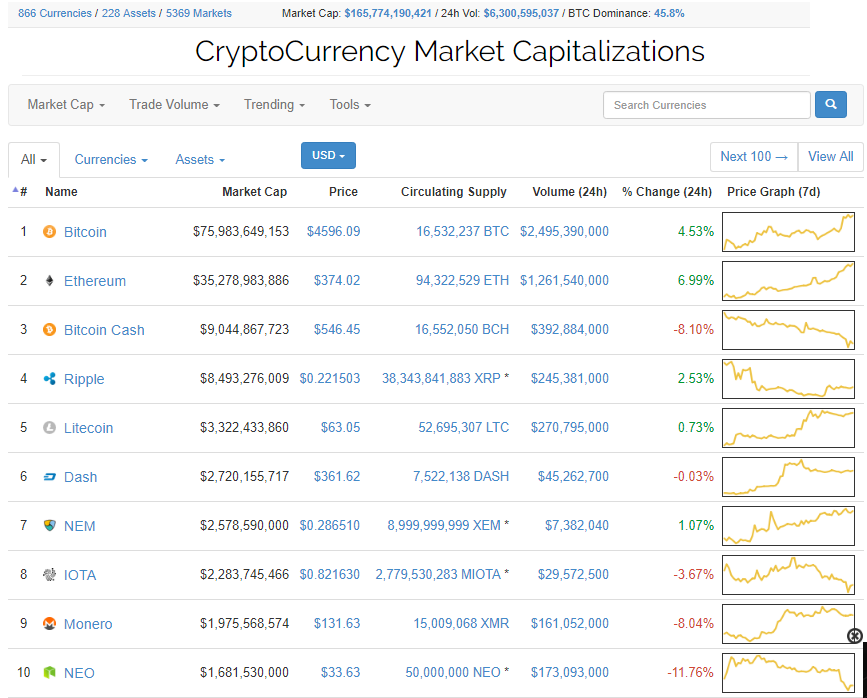
Task: Click the Dash logo icon
Action: 49,477
